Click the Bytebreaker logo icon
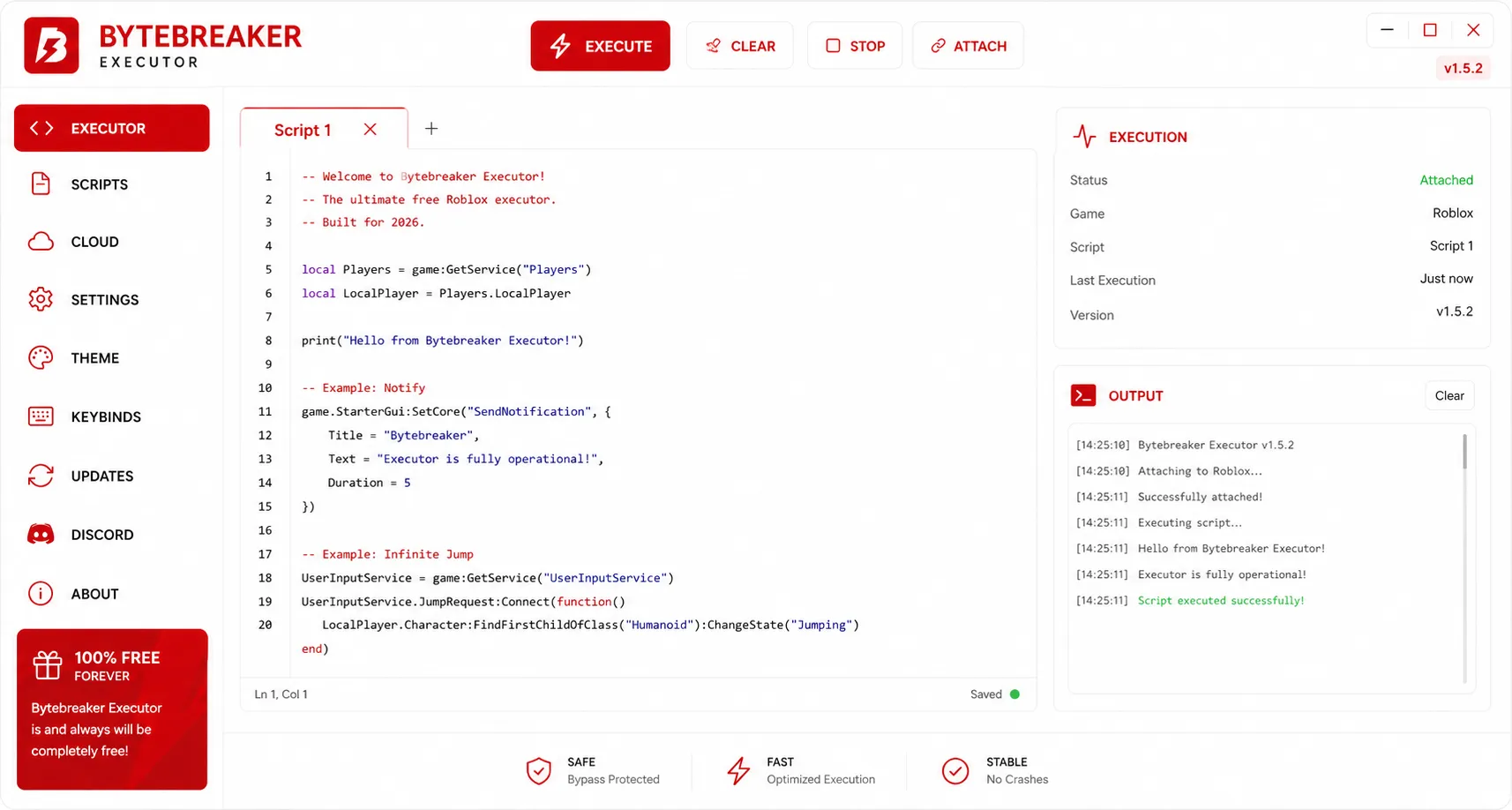The width and height of the screenshot is (1512, 810). [x=51, y=45]
